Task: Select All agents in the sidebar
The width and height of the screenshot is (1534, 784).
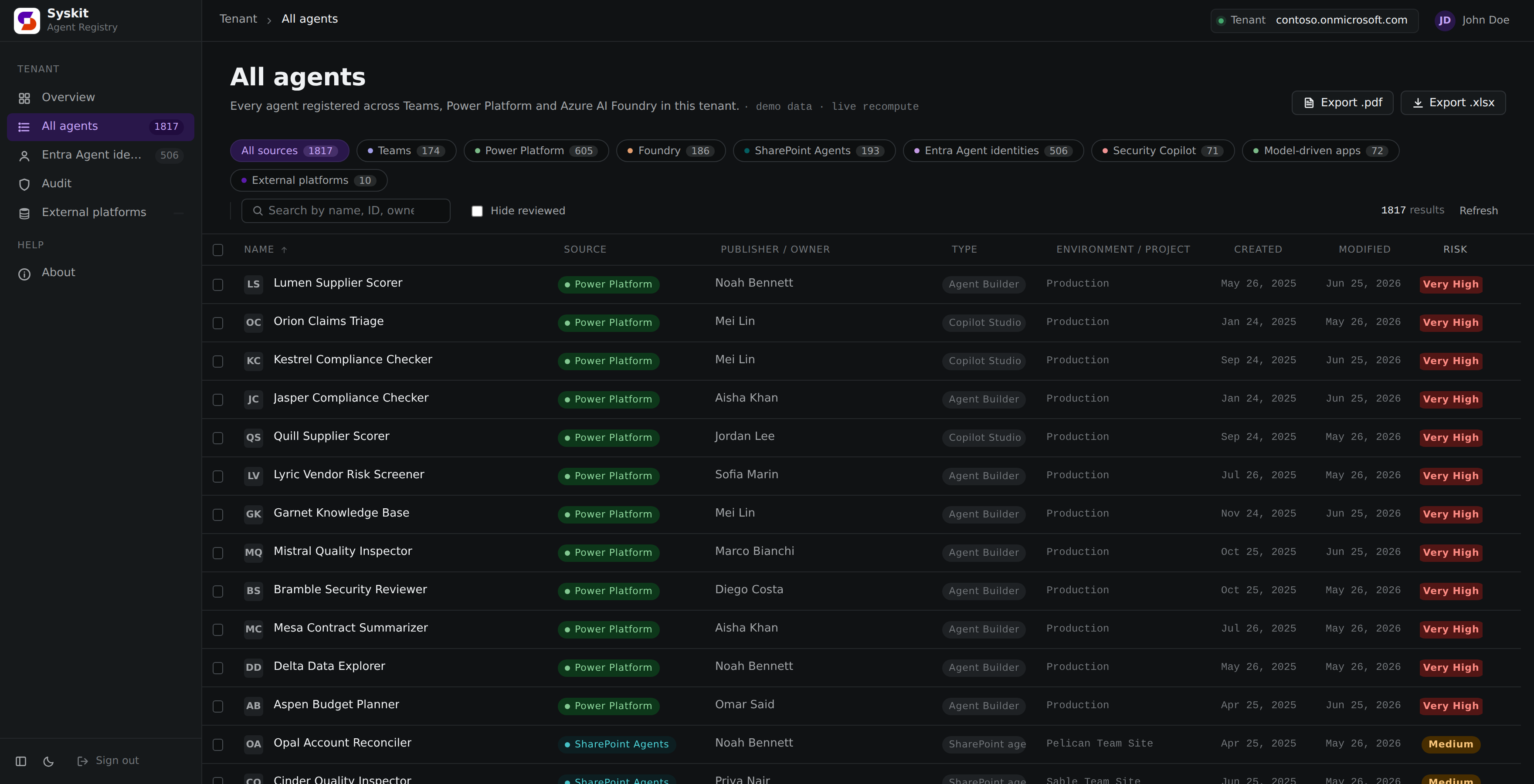Action: tap(101, 126)
